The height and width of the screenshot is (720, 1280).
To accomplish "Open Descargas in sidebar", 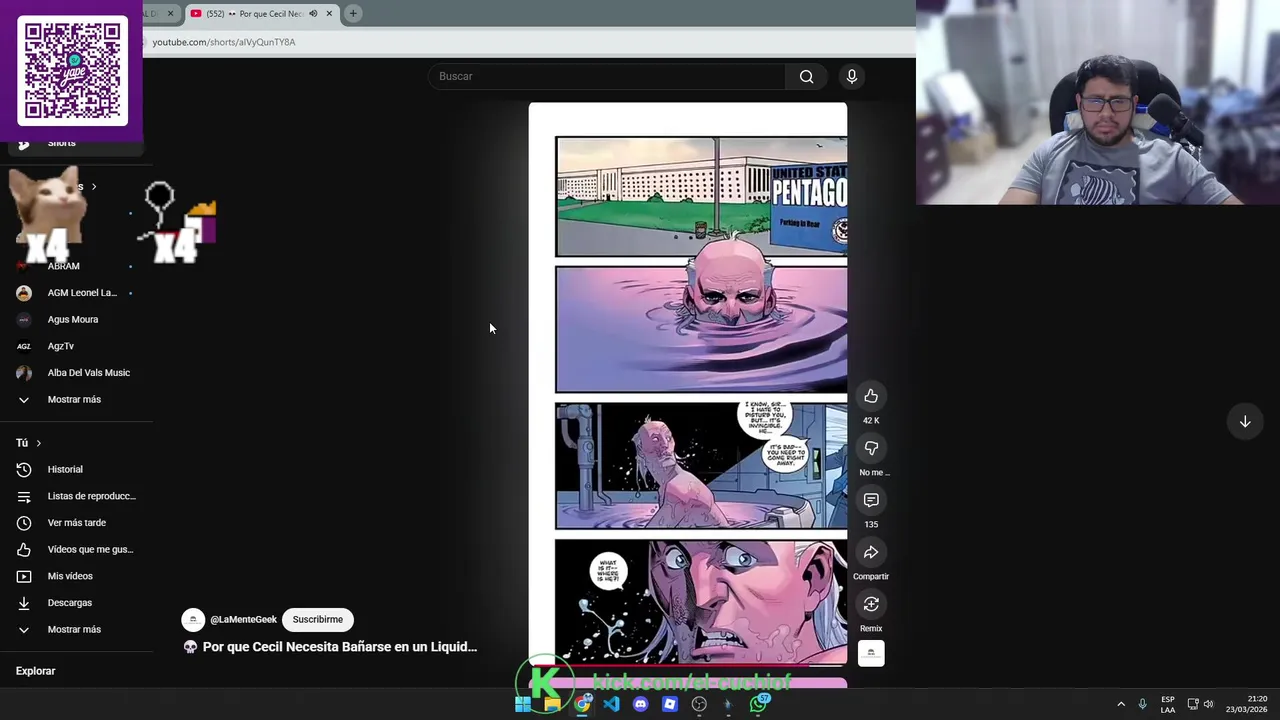I will pyautogui.click(x=70, y=603).
